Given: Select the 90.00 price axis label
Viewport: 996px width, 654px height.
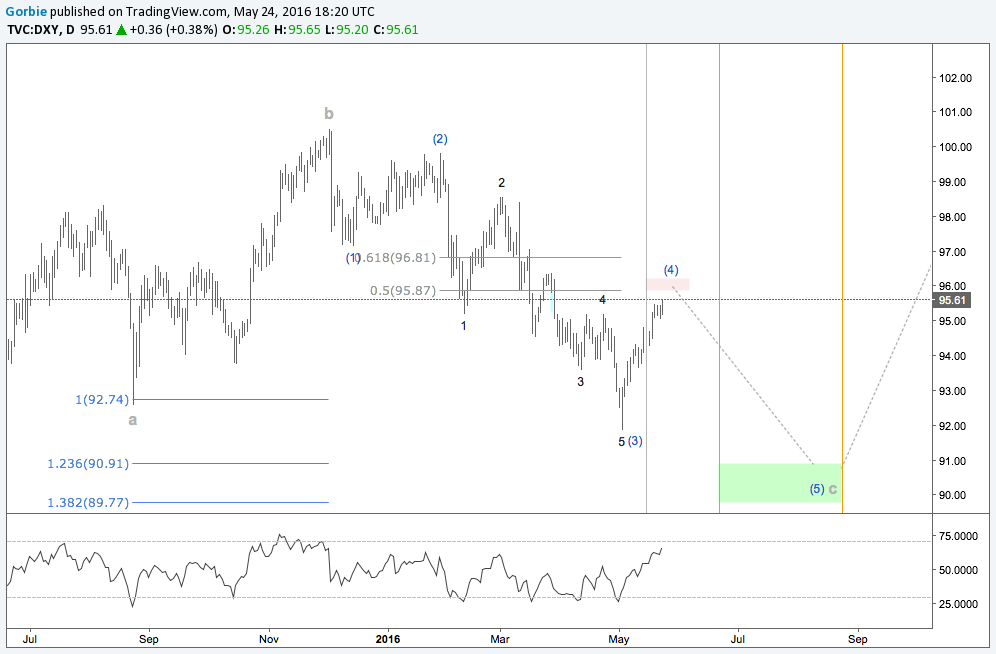Looking at the screenshot, I should (x=953, y=495).
